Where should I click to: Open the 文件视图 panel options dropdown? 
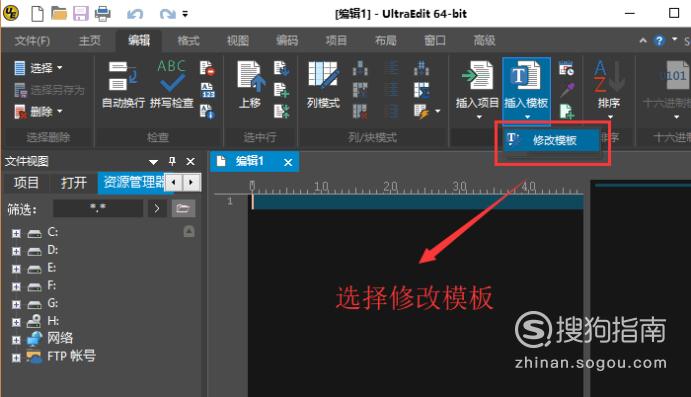click(153, 162)
